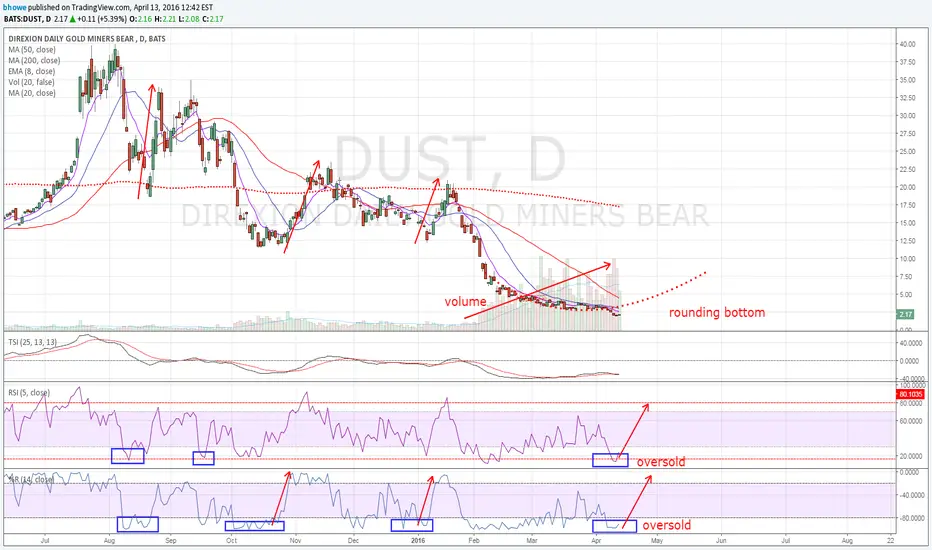
Task: Select the MA (20, close) indicator label
Action: click(x=32, y=93)
